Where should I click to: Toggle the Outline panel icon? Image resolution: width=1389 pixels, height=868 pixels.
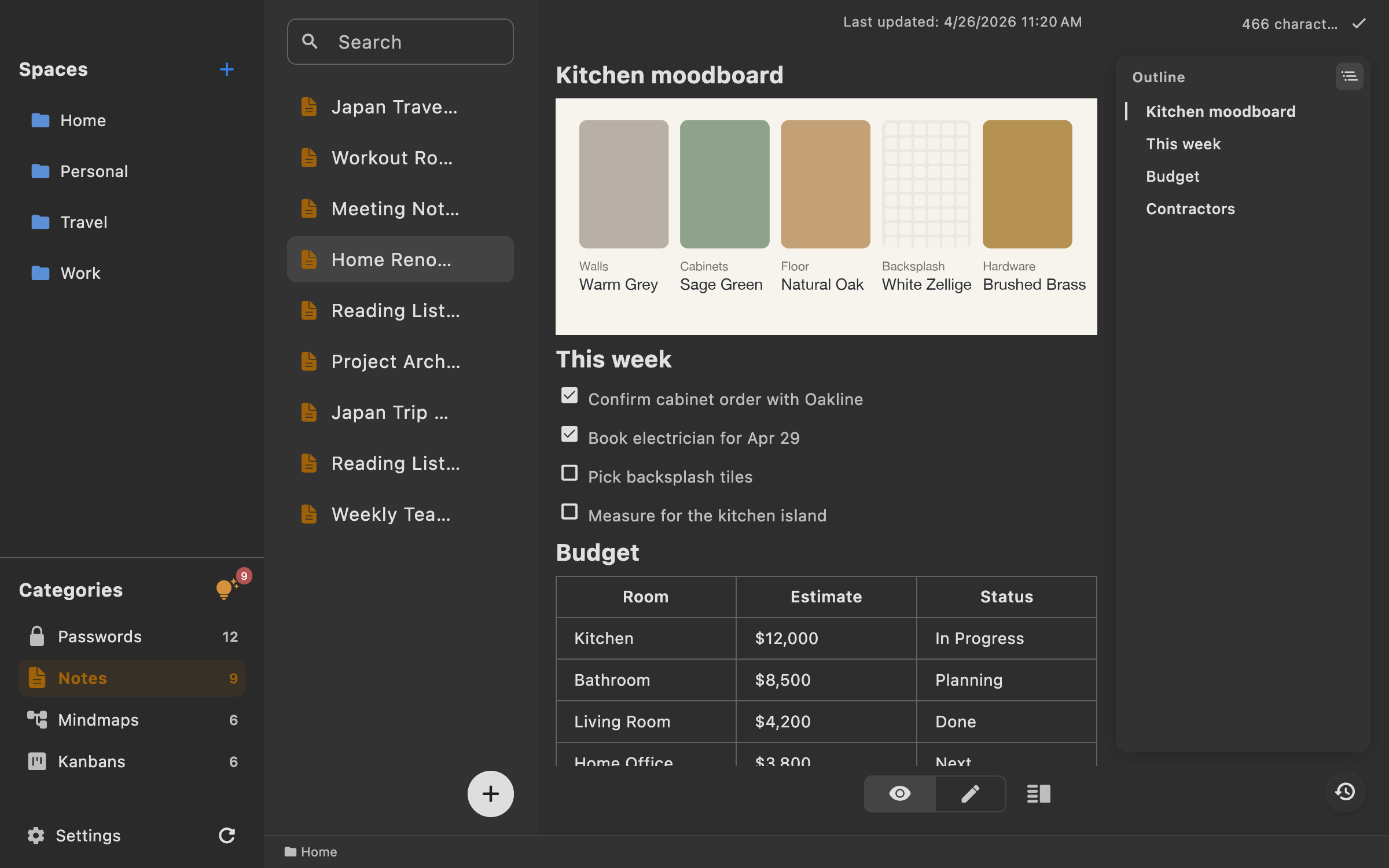click(x=1349, y=76)
